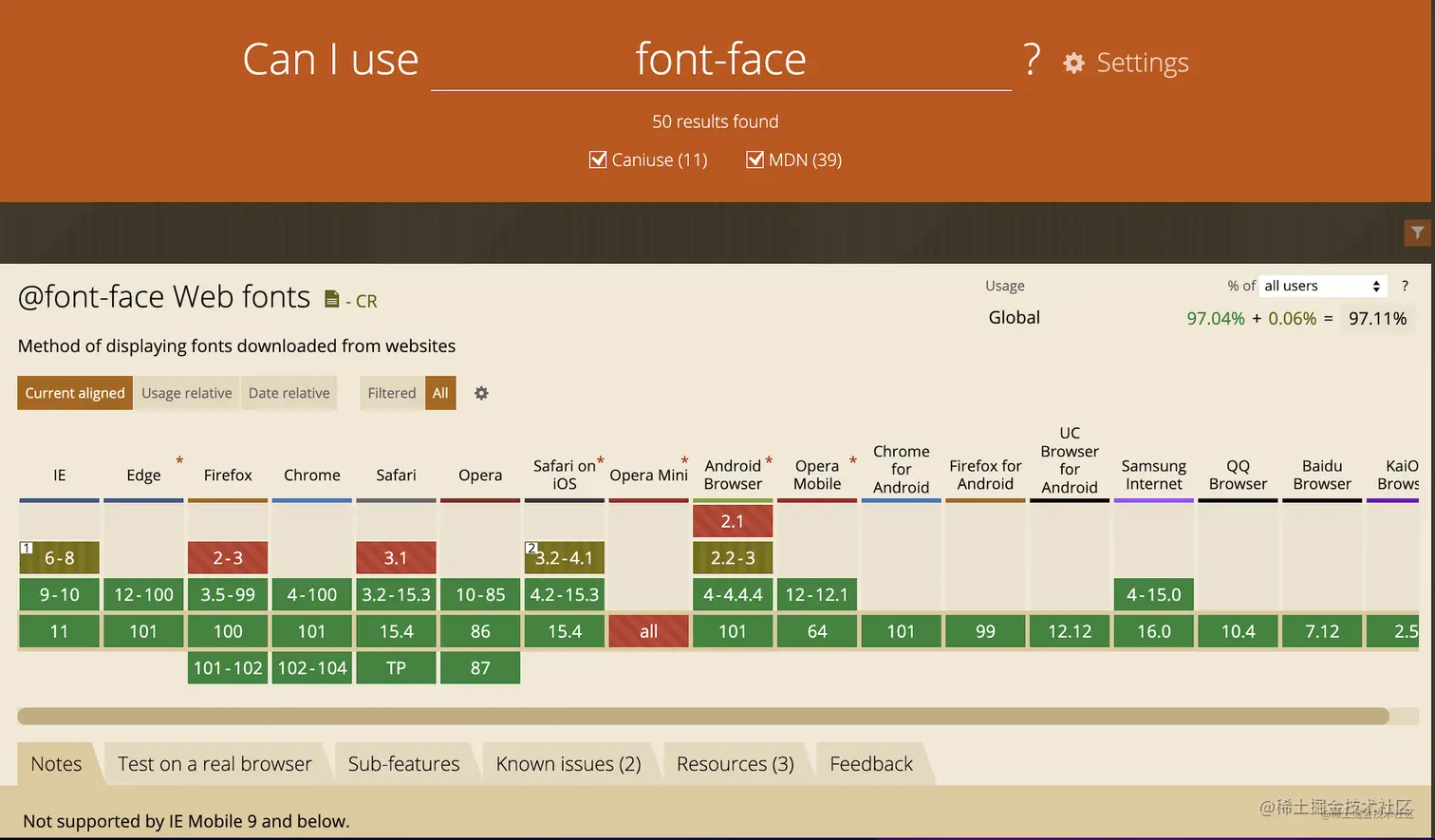The width and height of the screenshot is (1435, 840).
Task: Click the IE 6-8 support cell
Action: 59,558
